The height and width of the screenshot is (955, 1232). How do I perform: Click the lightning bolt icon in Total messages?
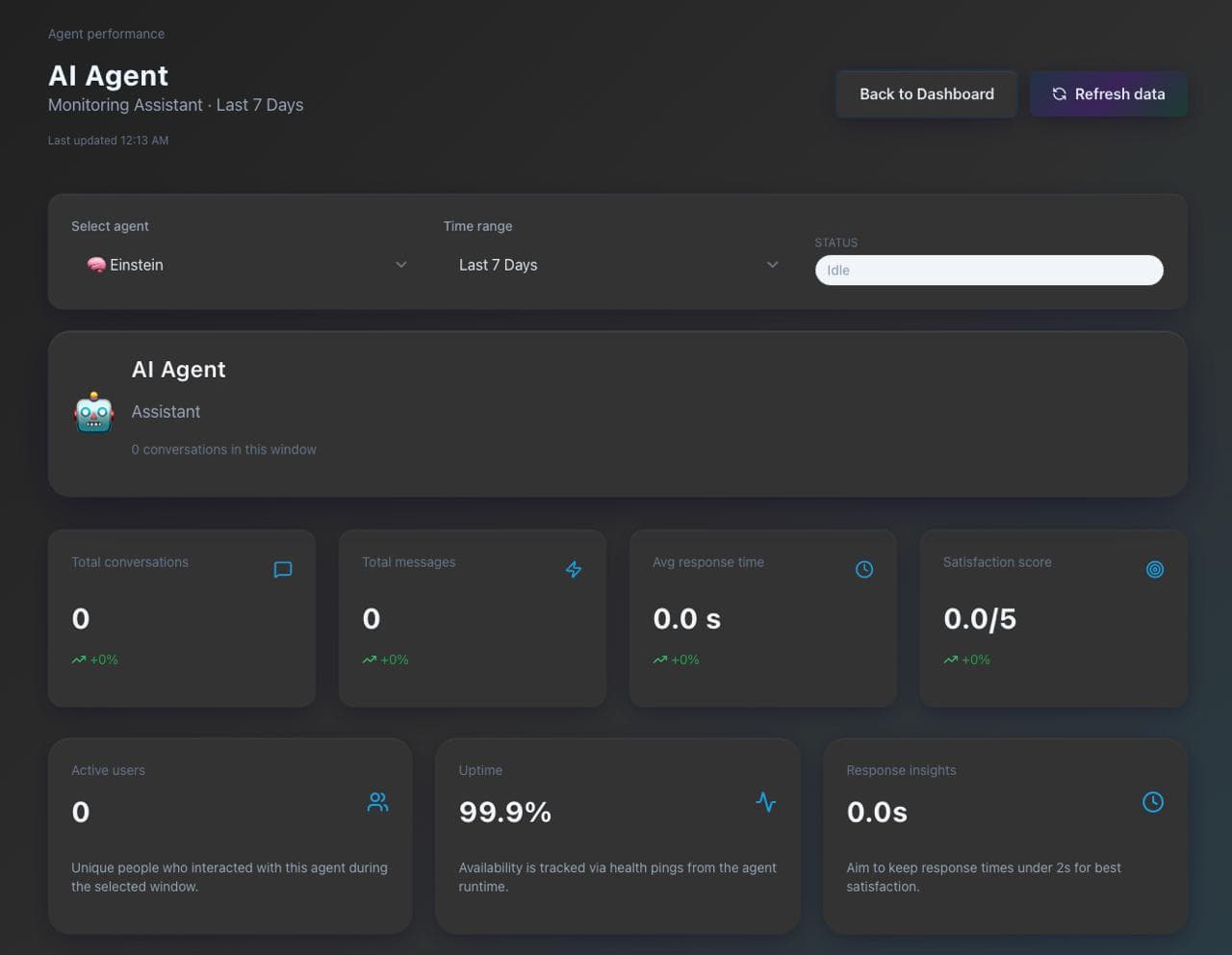coord(574,570)
